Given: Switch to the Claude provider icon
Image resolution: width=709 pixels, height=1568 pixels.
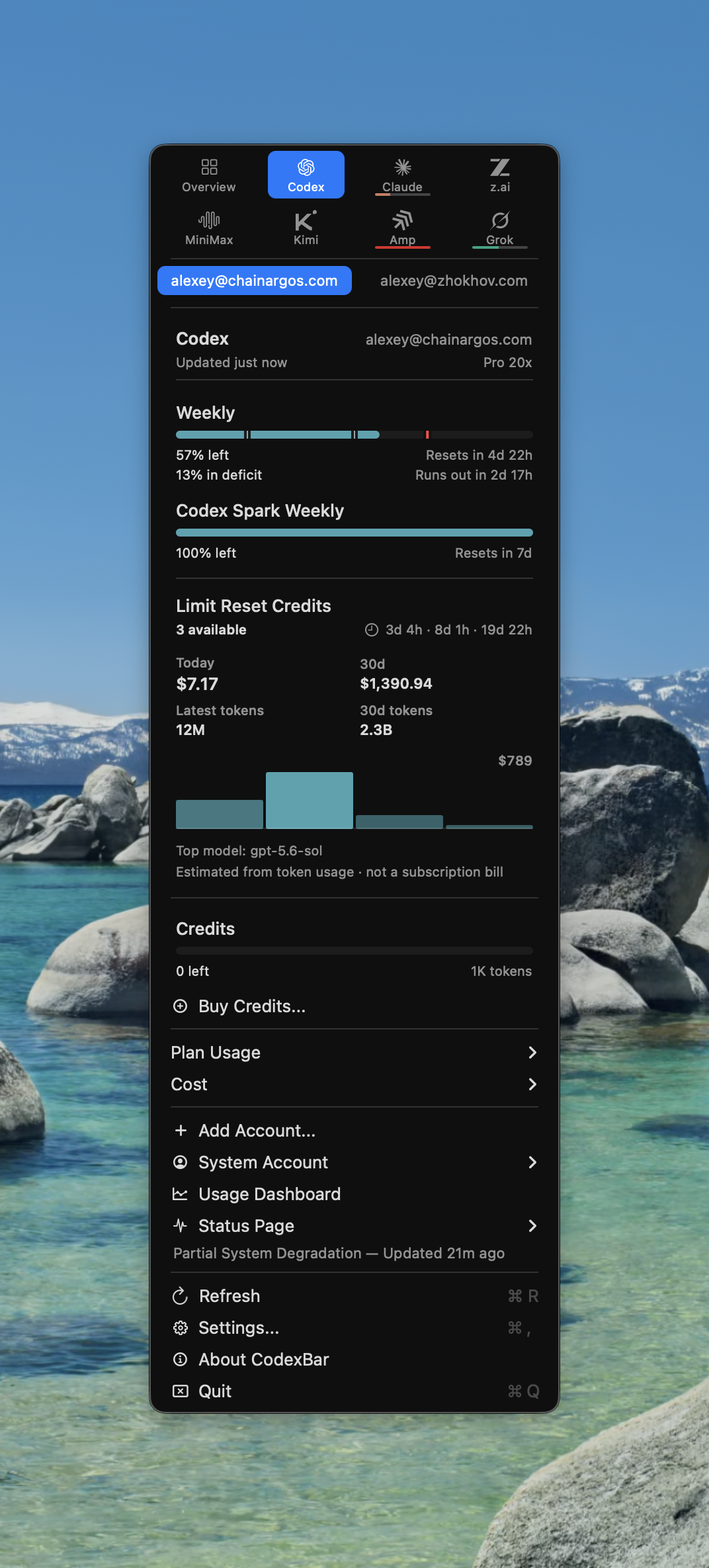Looking at the screenshot, I should click(403, 167).
